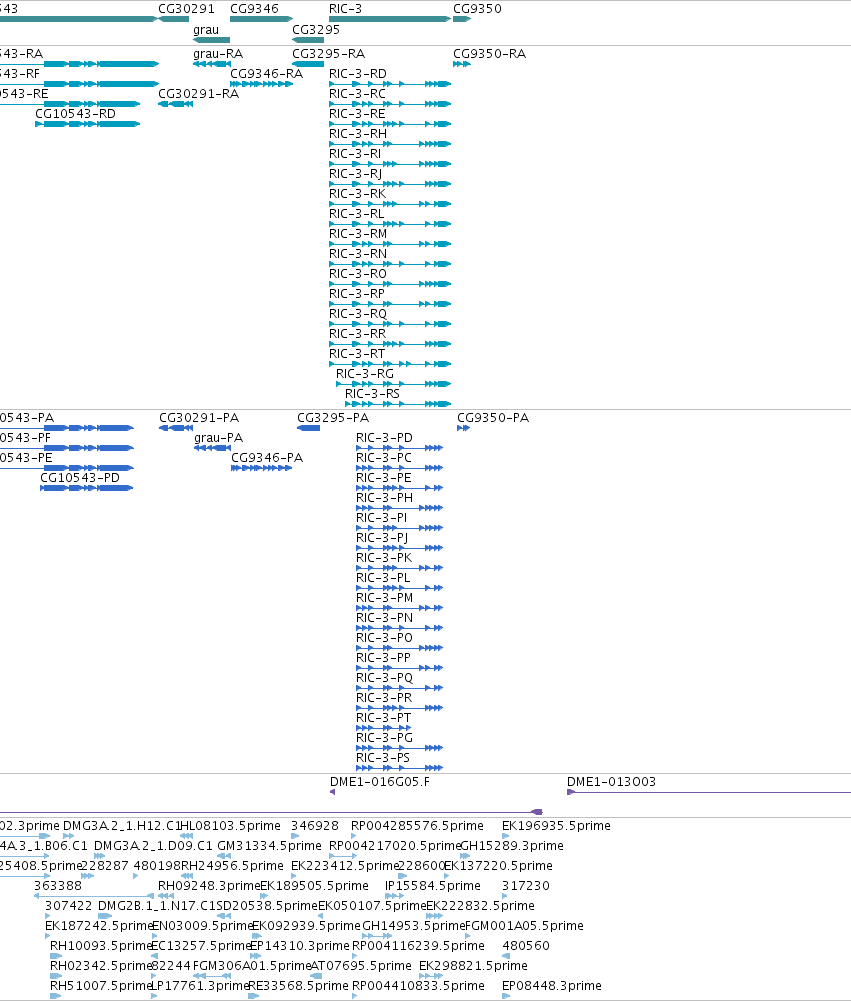Click the RIC-3-PT protein label
The image size is (851, 1001).
click(384, 718)
